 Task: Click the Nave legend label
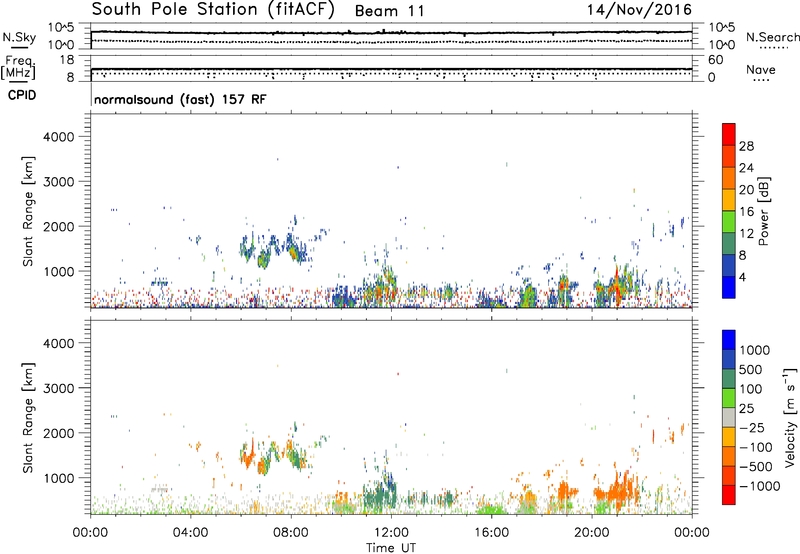(x=761, y=69)
